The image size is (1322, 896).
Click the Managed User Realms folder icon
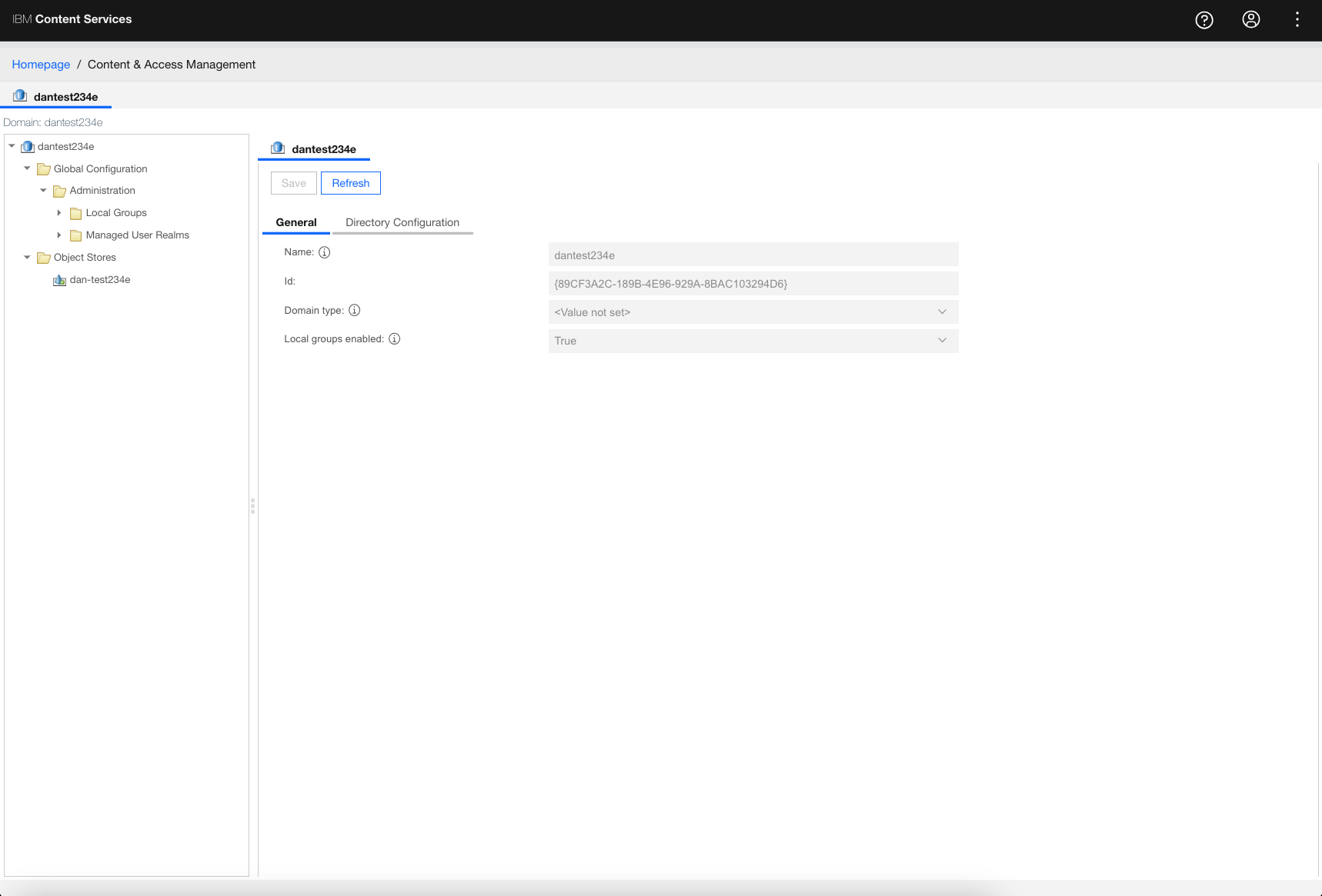click(x=76, y=235)
